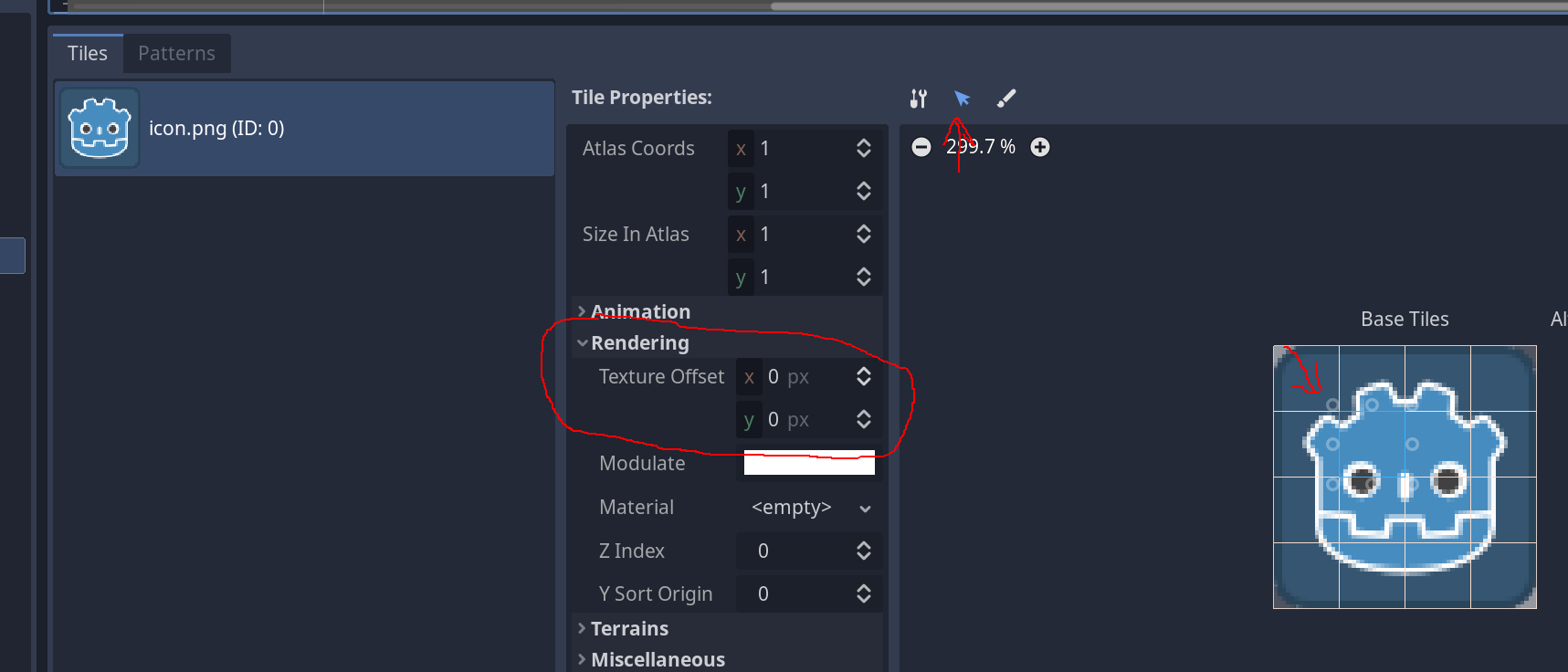Viewport: 1568px width, 672px height.
Task: Click the Base Tiles label
Action: pyautogui.click(x=1404, y=319)
